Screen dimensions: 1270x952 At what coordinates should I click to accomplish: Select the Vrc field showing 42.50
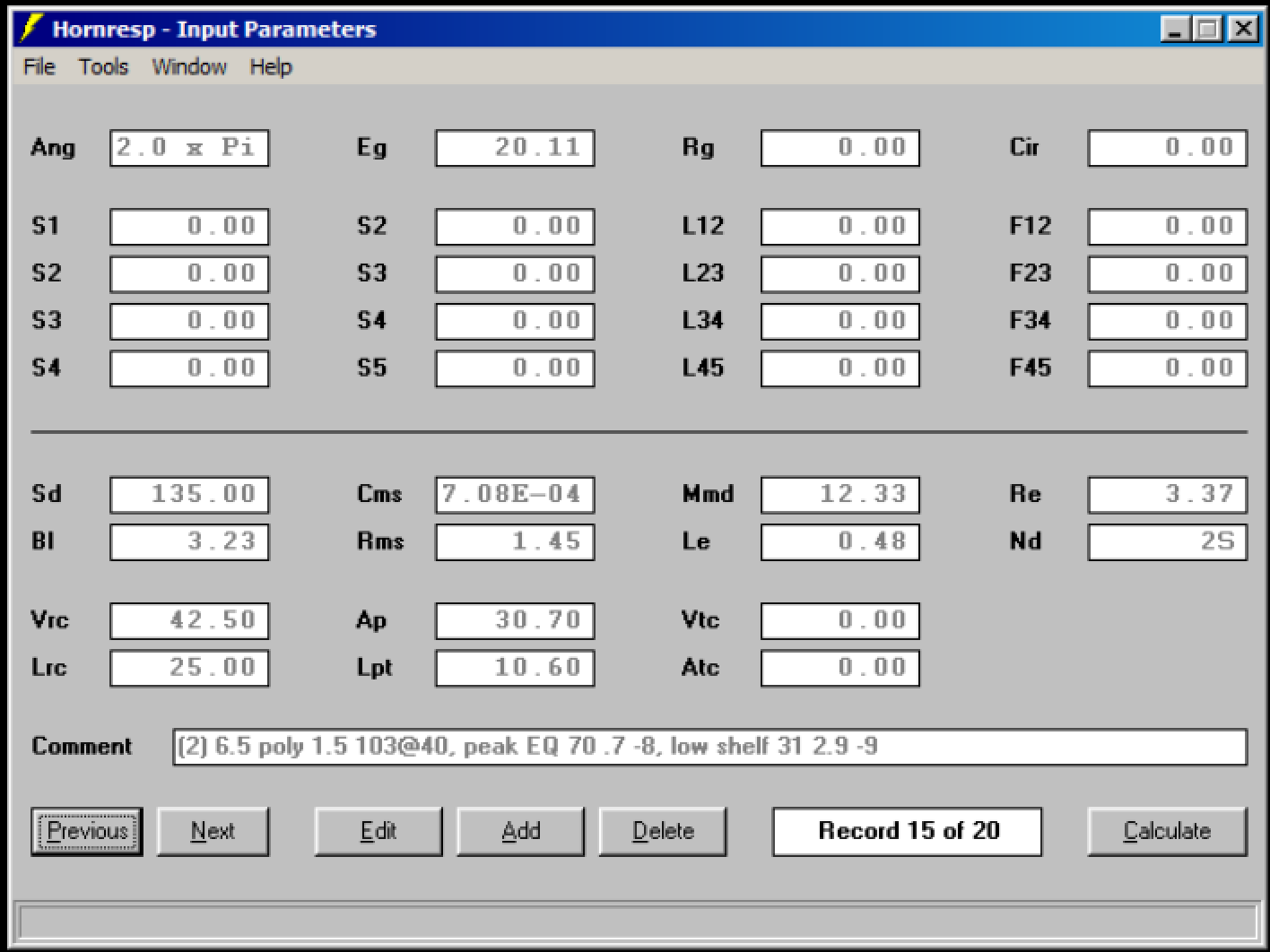tap(189, 620)
